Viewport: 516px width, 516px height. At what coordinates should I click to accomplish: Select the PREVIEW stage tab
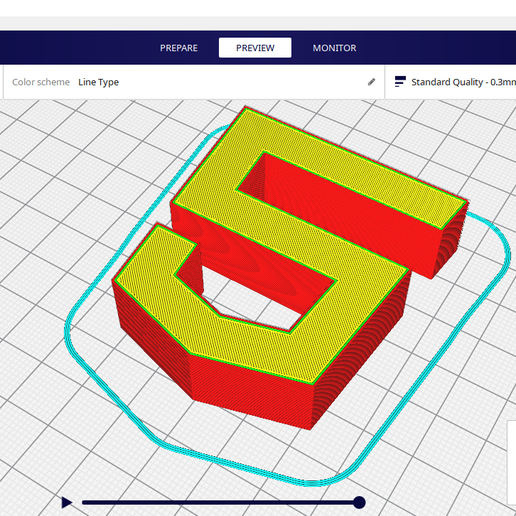(x=255, y=48)
